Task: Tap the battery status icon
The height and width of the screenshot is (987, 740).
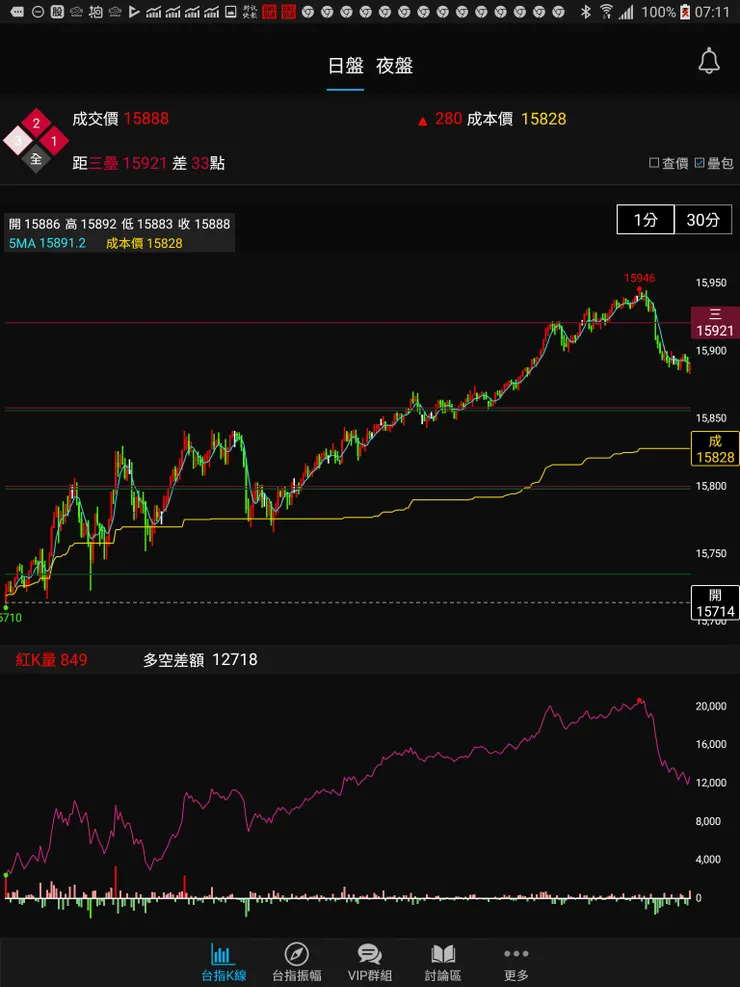Action: (x=685, y=11)
